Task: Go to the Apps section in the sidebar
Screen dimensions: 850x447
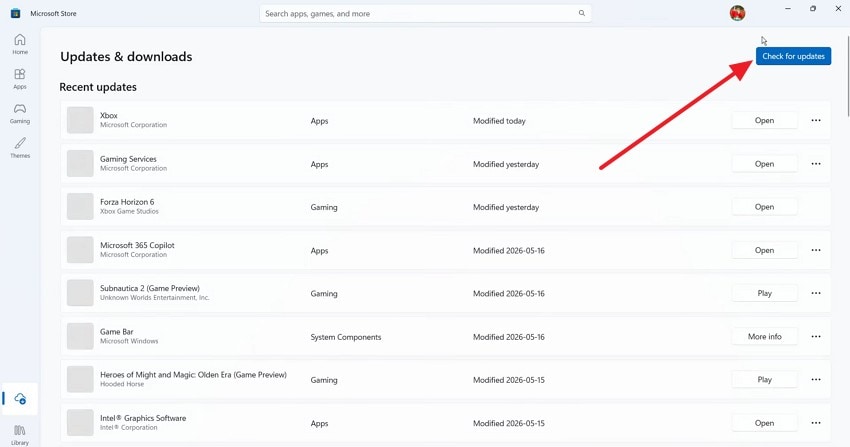Action: pos(20,79)
